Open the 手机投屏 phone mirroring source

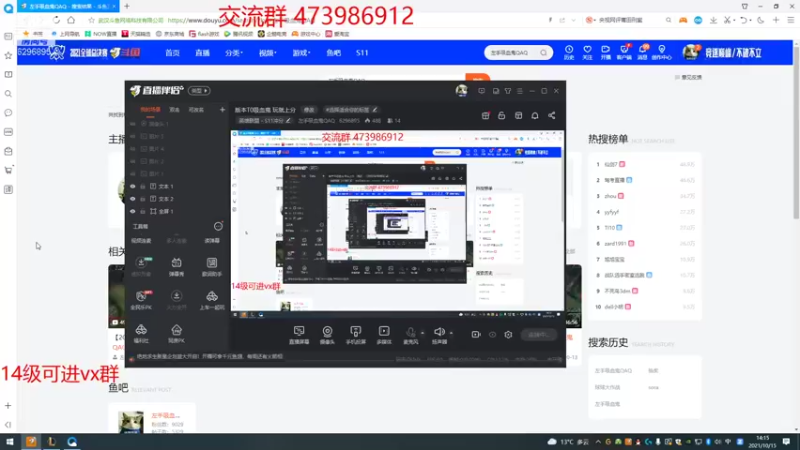click(356, 335)
